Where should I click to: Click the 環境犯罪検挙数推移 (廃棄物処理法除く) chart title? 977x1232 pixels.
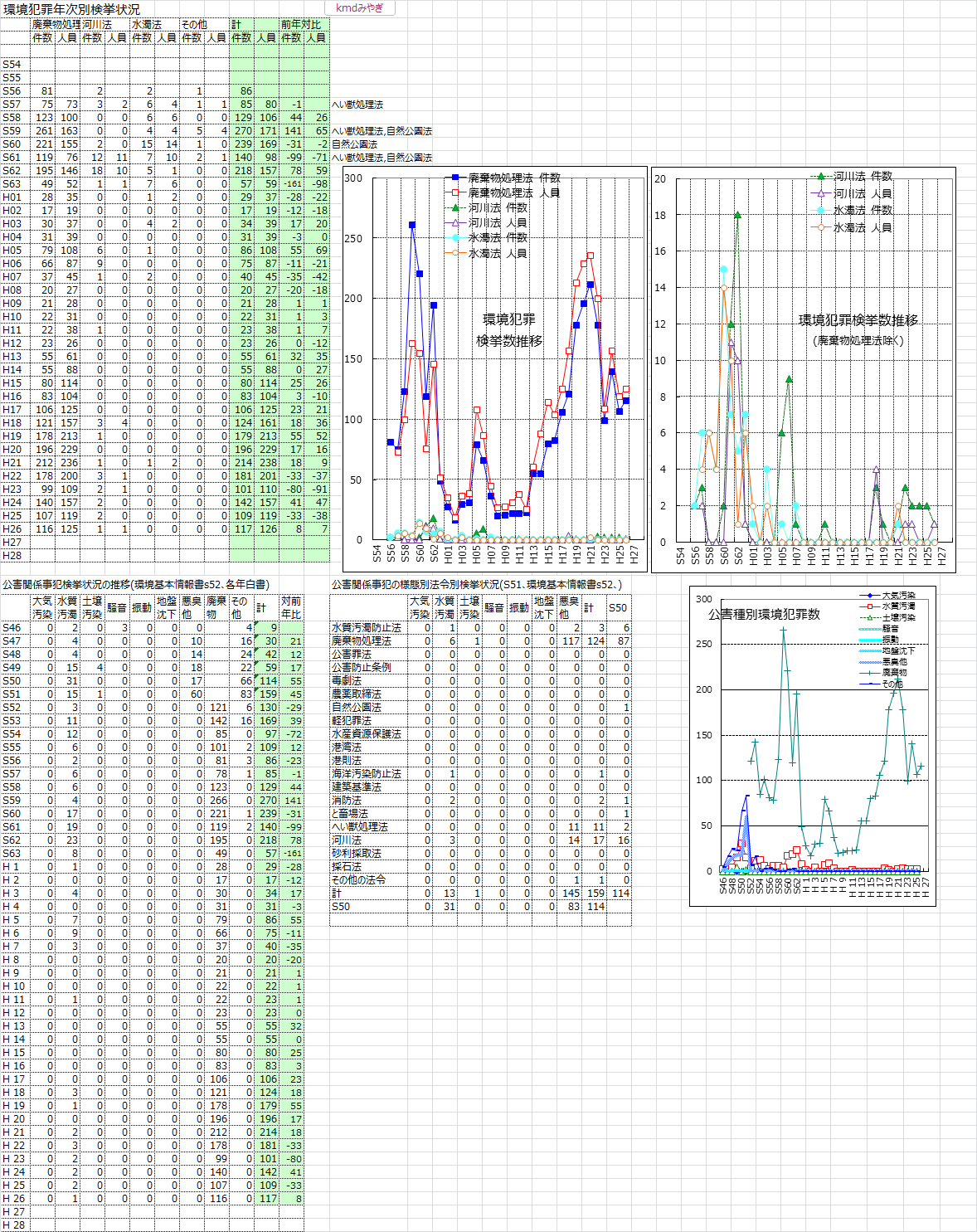coord(858,329)
